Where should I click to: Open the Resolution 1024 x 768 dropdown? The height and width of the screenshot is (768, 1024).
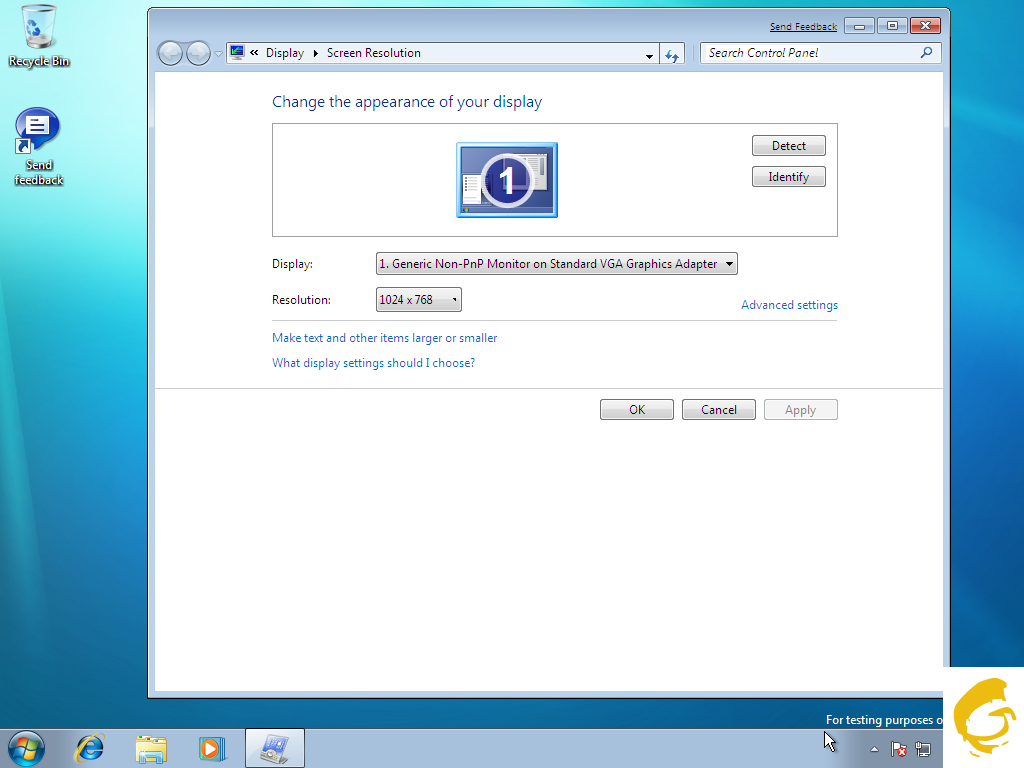coord(419,300)
